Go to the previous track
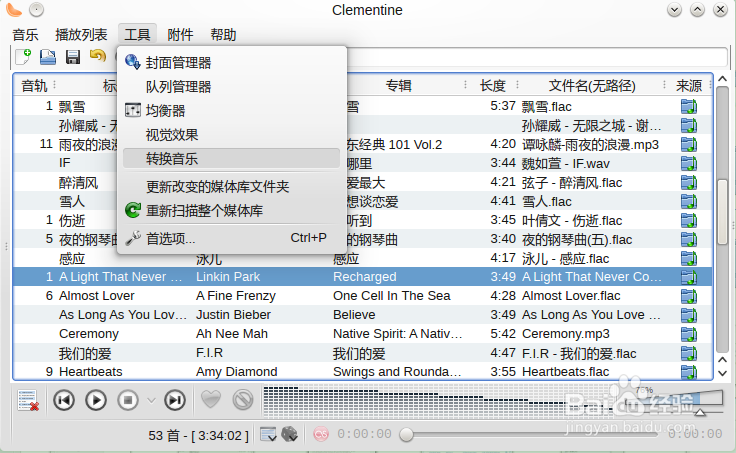The height and width of the screenshot is (453, 736). coord(64,400)
